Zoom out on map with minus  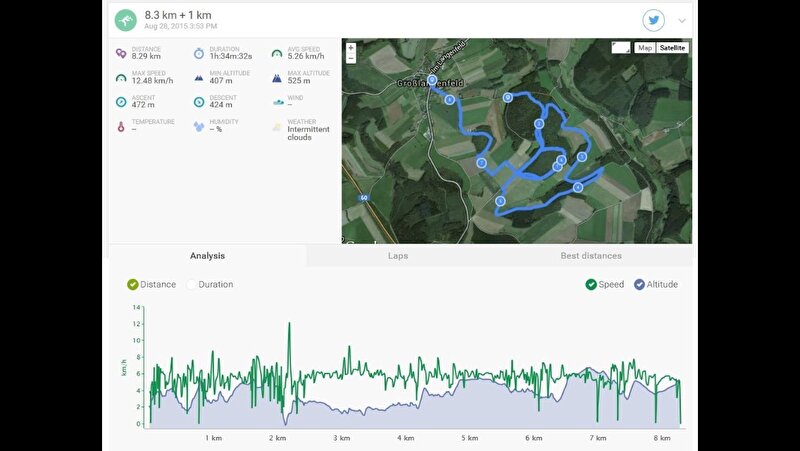351,58
